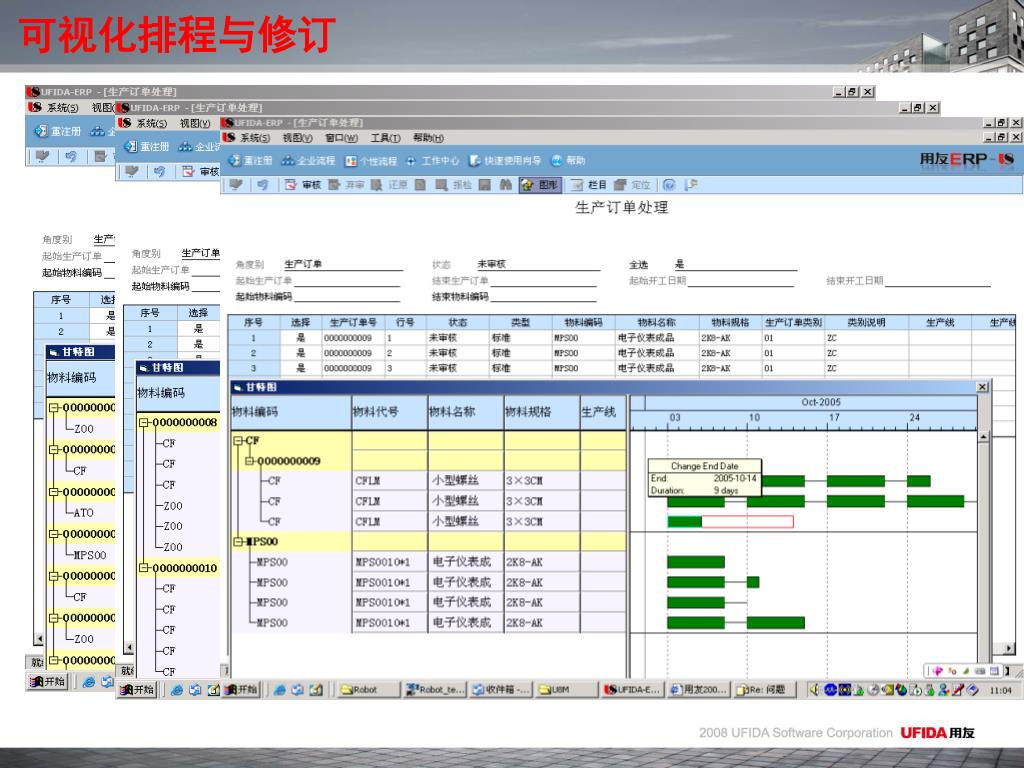Click the 状态 field showing 未审核
Image resolution: width=1024 pixels, height=768 pixels.
tap(538, 264)
